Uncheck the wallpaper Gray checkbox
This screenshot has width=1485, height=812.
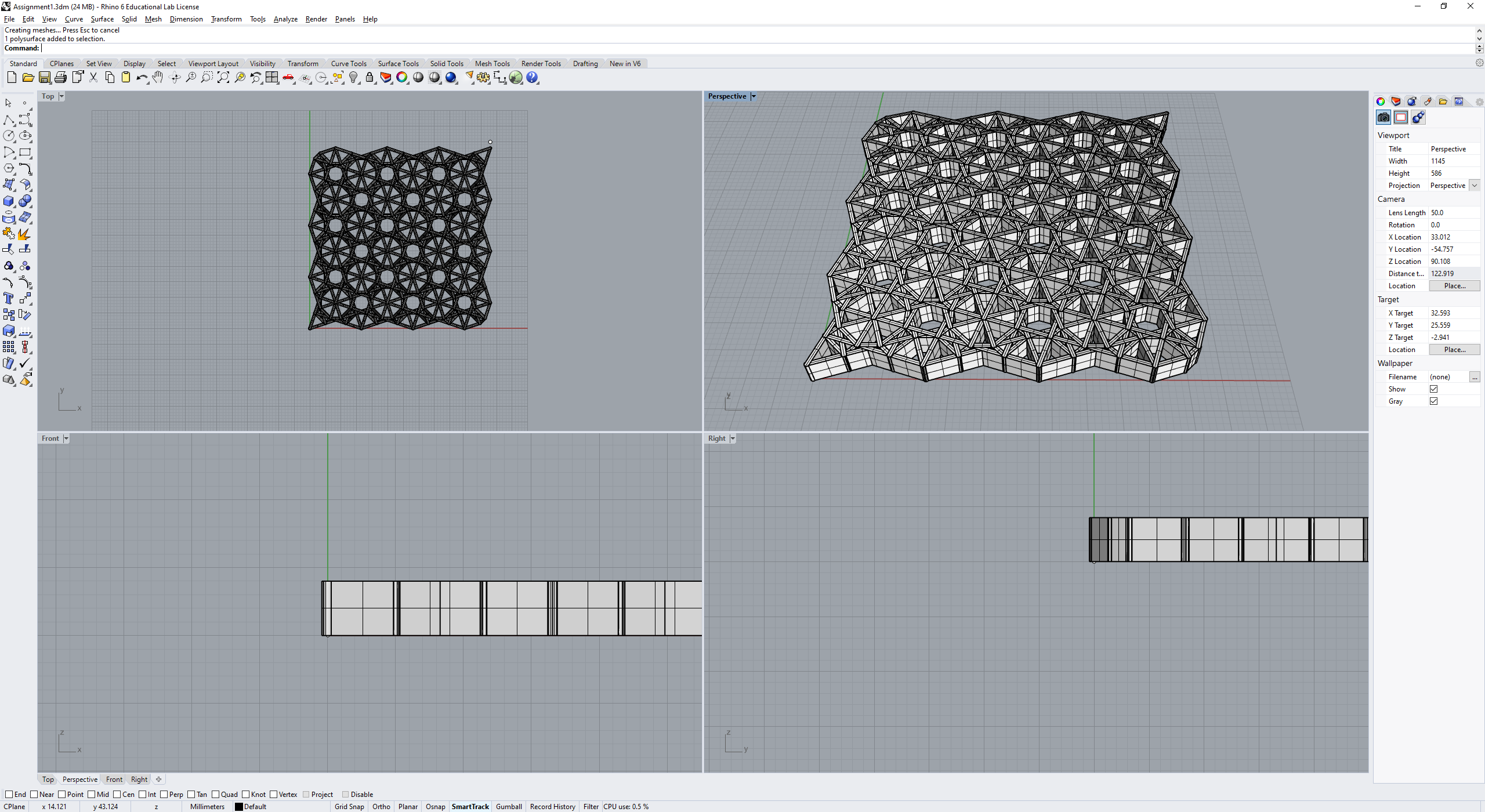[x=1434, y=401]
